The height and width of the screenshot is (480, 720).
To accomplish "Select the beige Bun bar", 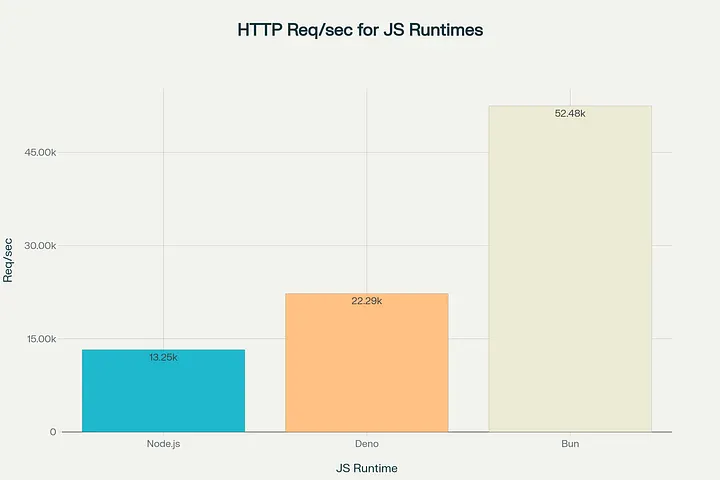I will point(570,269).
